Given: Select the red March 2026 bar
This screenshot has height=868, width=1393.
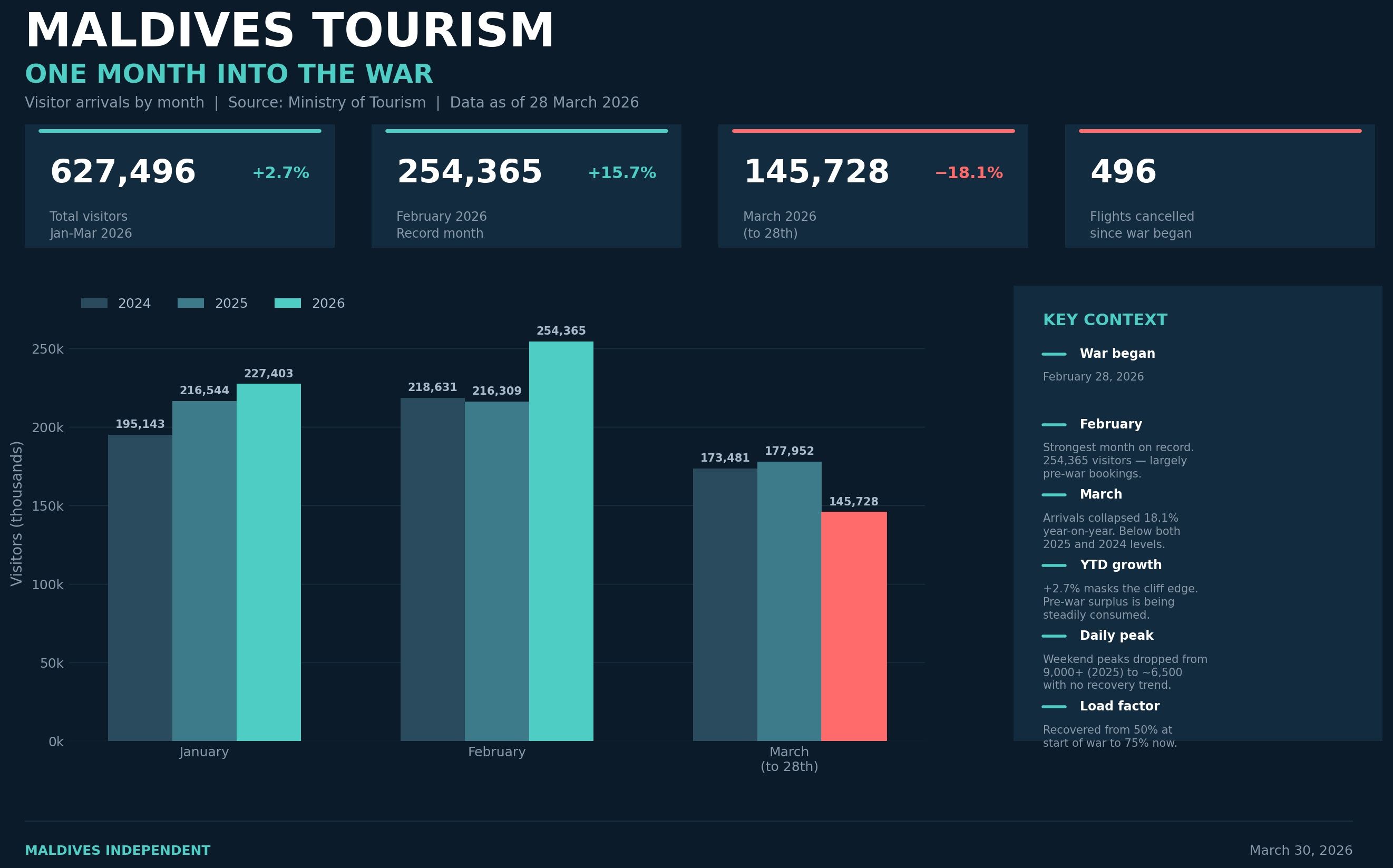Looking at the screenshot, I should pos(853,626).
